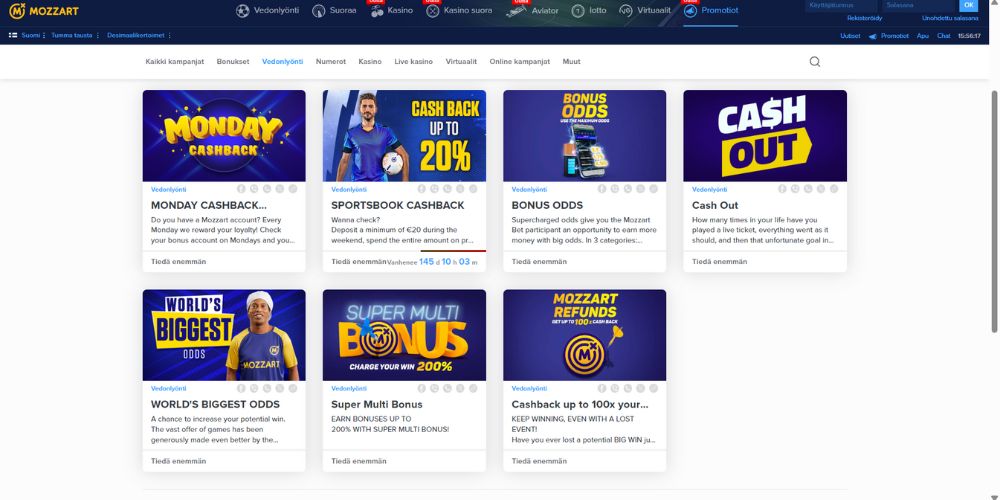
Task: Focus the Käyttäjätunnus username field
Action: (843, 6)
